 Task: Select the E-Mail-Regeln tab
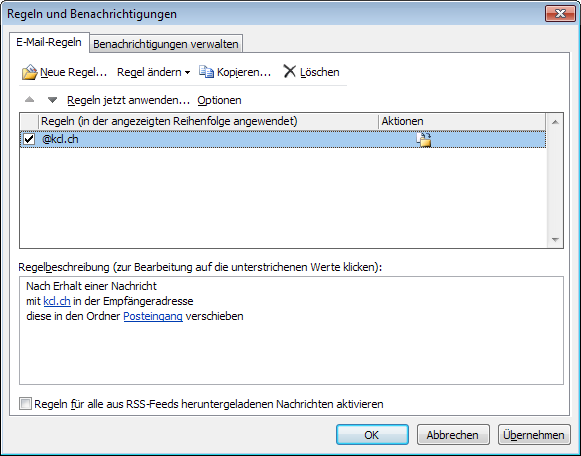[49, 42]
